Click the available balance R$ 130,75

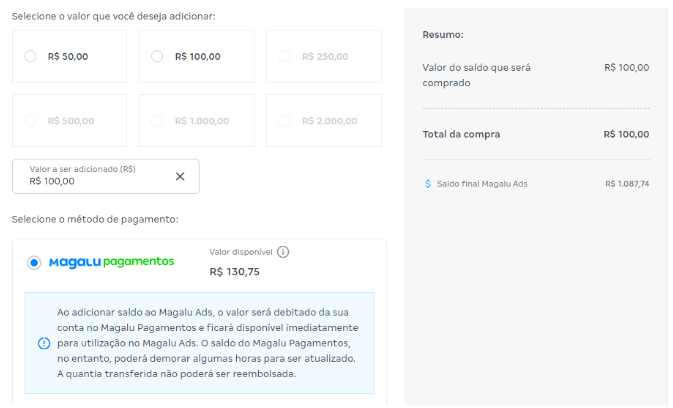[x=234, y=271]
